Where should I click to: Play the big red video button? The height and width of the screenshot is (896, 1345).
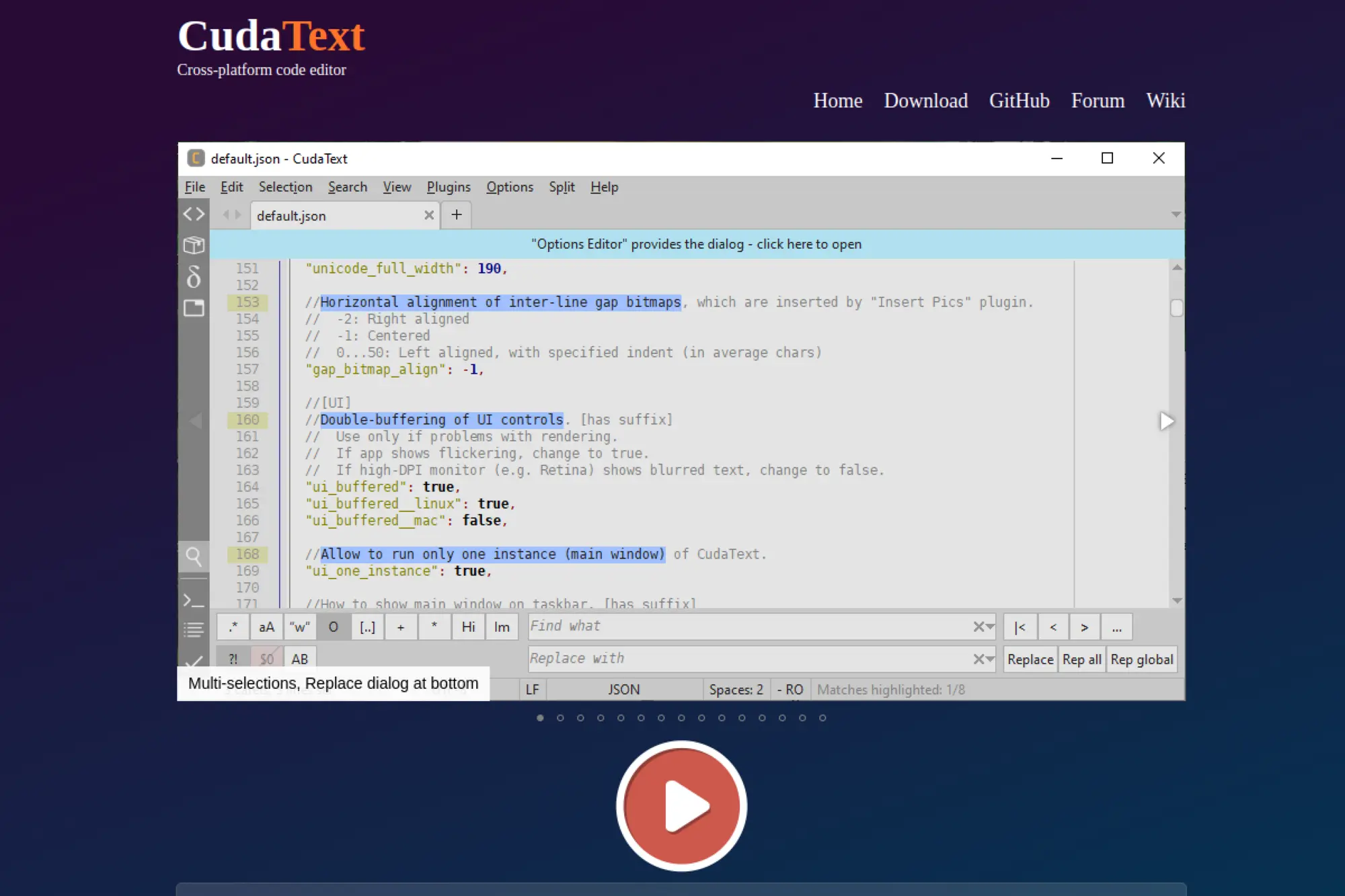point(681,805)
